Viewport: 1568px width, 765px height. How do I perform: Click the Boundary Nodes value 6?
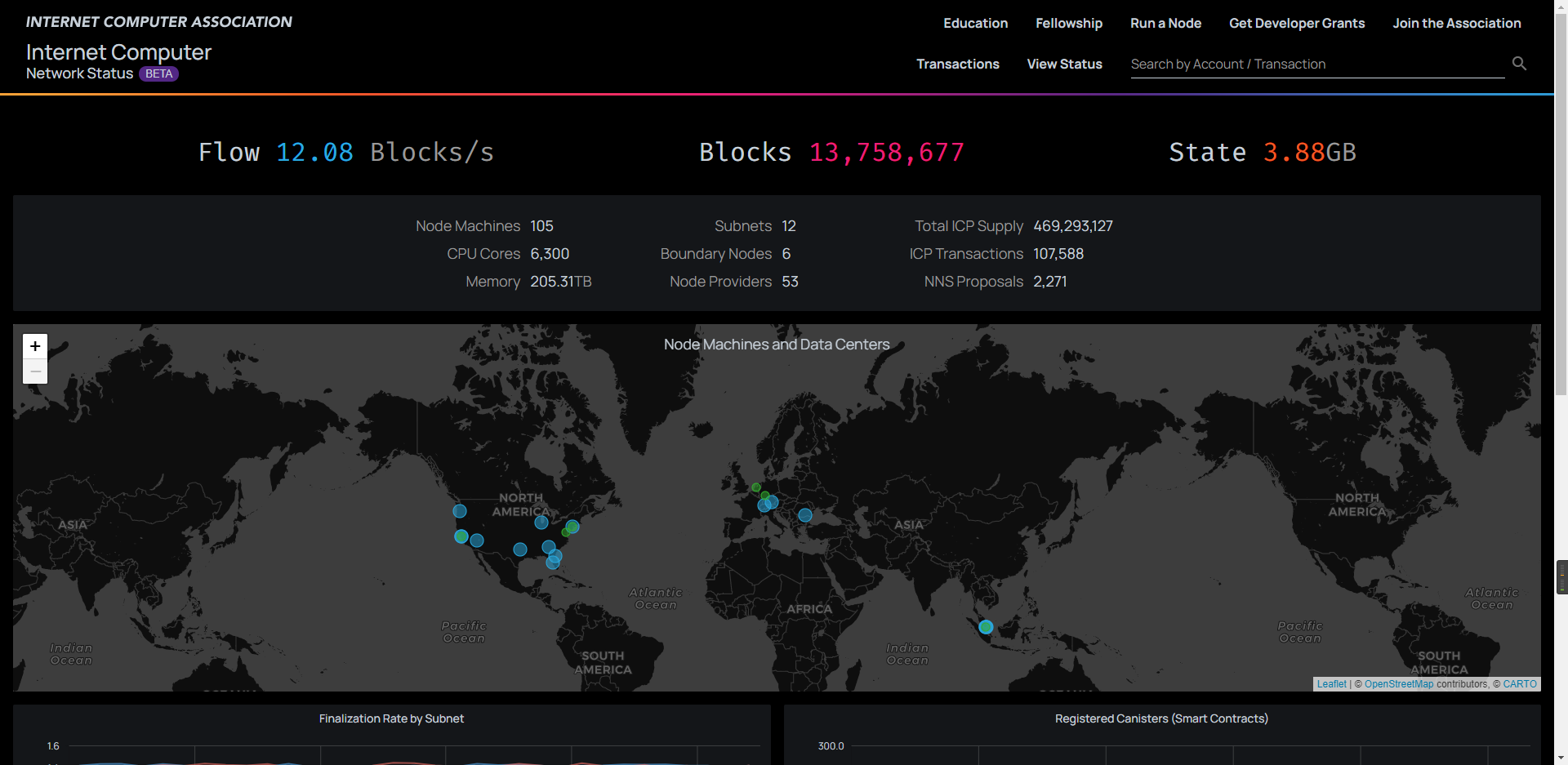point(786,254)
